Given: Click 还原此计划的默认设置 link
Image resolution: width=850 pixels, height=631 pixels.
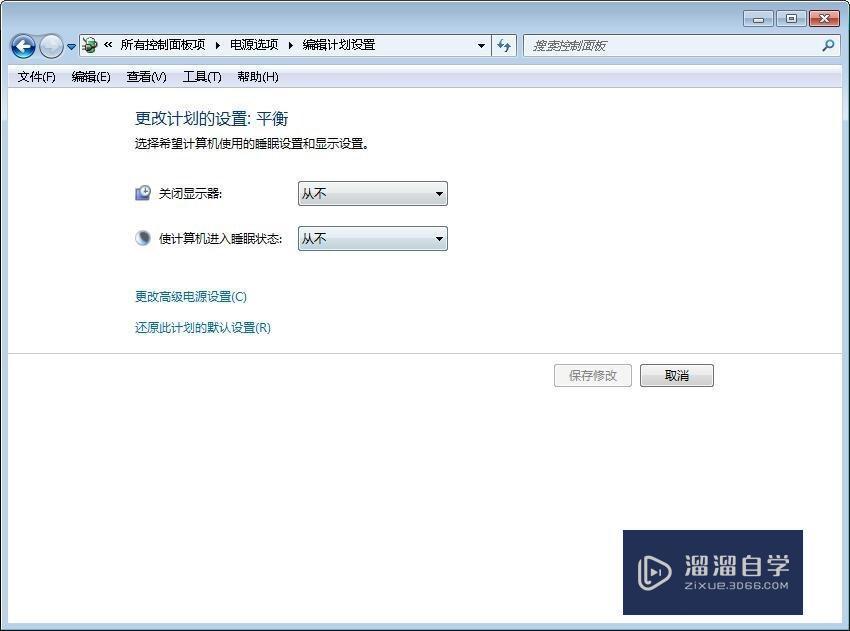Looking at the screenshot, I should coord(201,327).
